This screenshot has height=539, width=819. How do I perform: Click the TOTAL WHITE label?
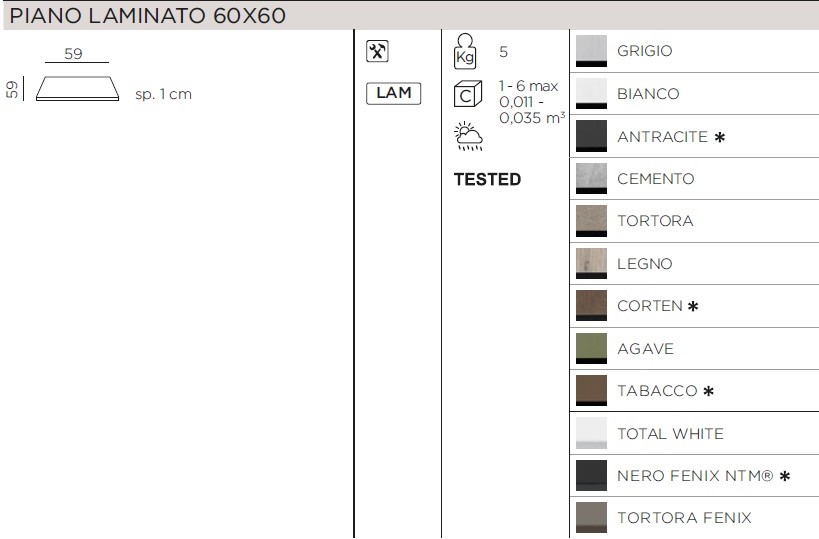tap(670, 434)
